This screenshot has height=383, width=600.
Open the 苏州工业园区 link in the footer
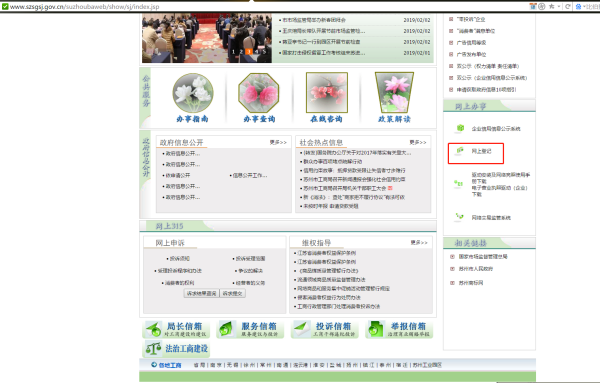click(427, 365)
